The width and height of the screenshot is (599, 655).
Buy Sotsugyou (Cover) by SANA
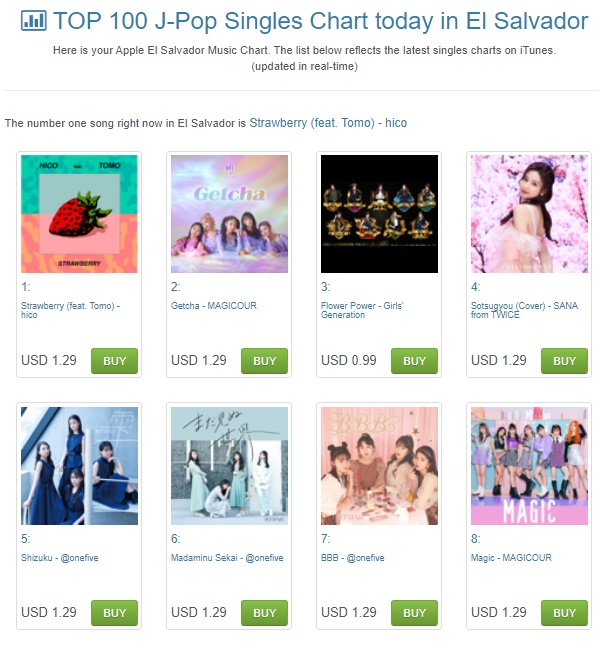pos(564,361)
